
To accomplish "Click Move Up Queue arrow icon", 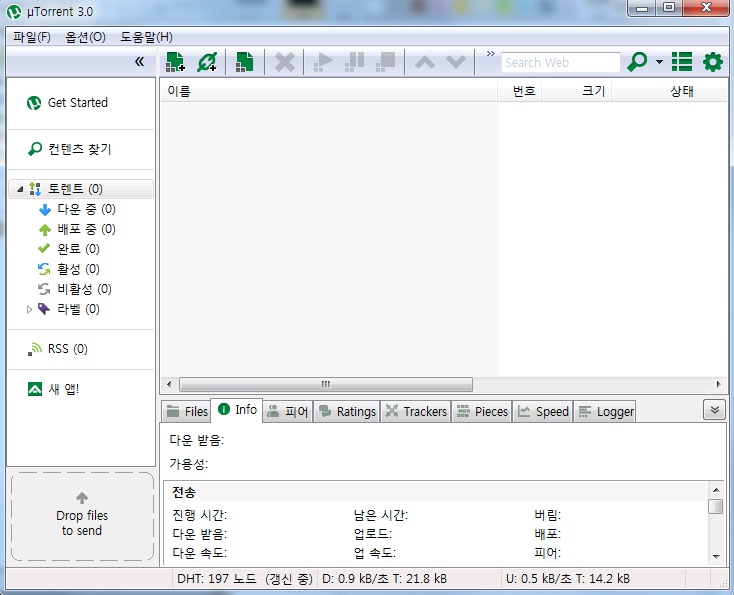I will (425, 62).
